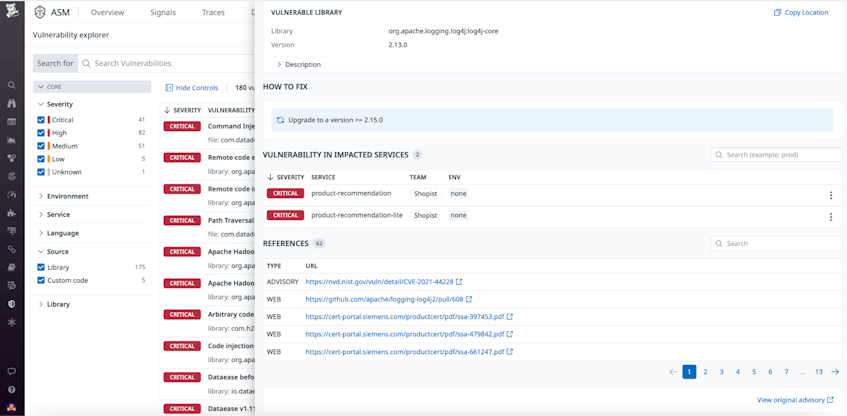Open the gauge speedometer icon in sidebar

(12, 194)
